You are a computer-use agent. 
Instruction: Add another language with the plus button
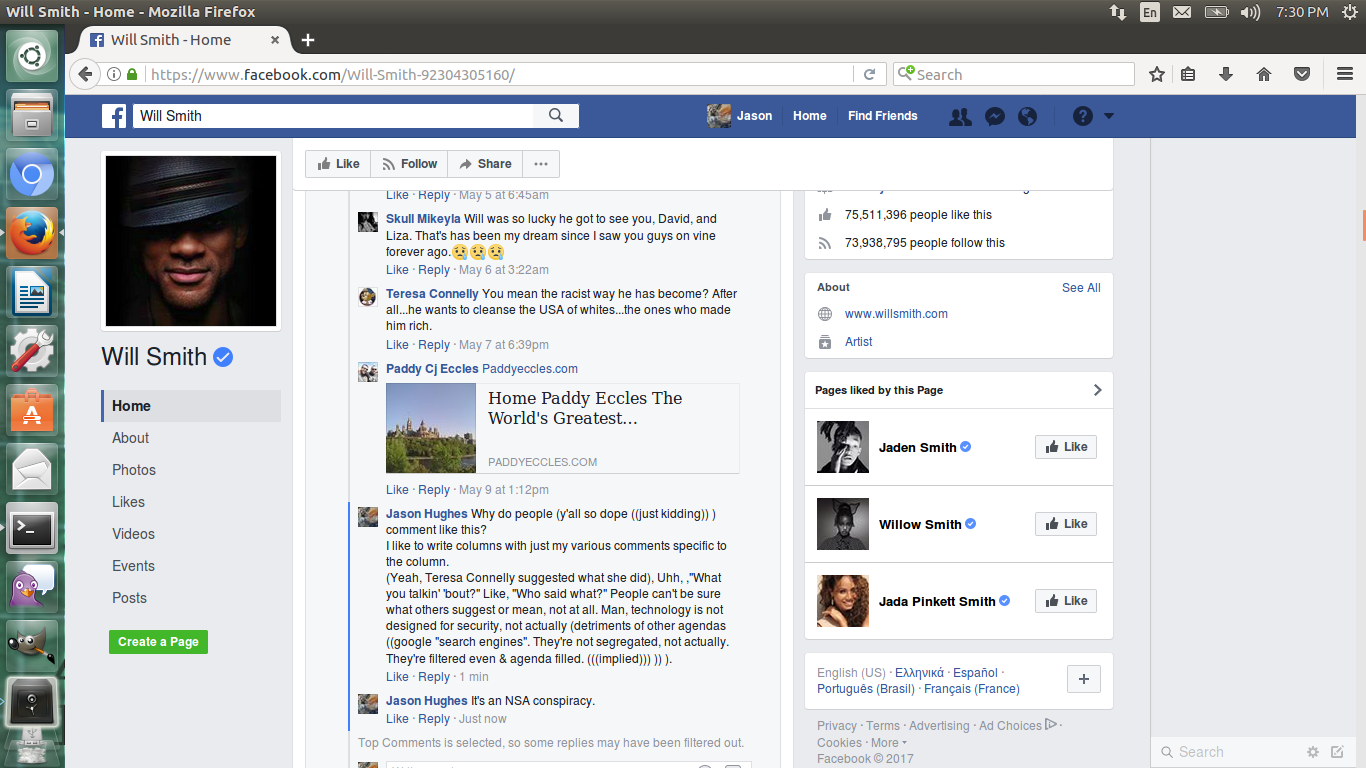coord(1084,678)
